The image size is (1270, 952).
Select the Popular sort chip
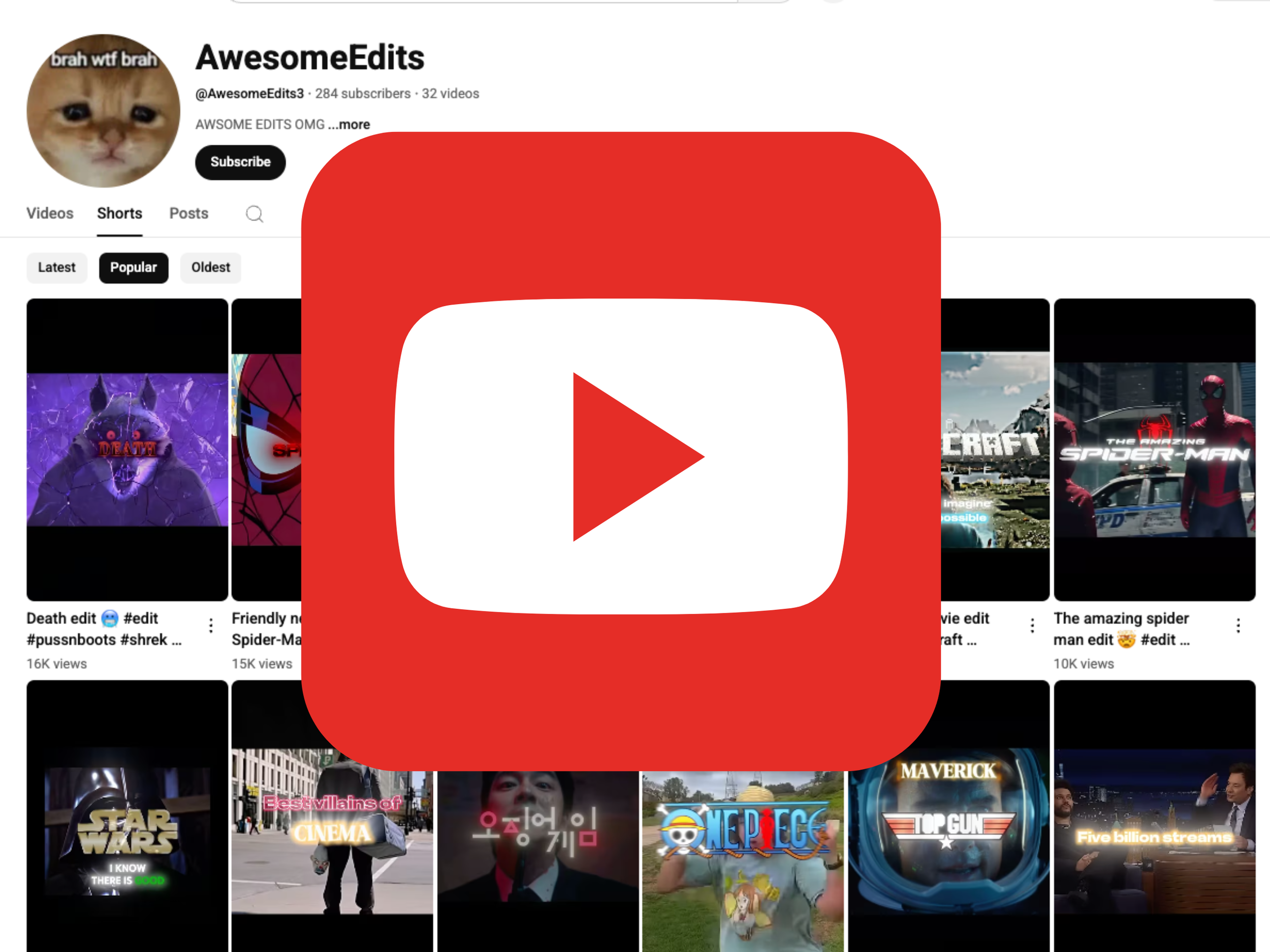point(133,268)
